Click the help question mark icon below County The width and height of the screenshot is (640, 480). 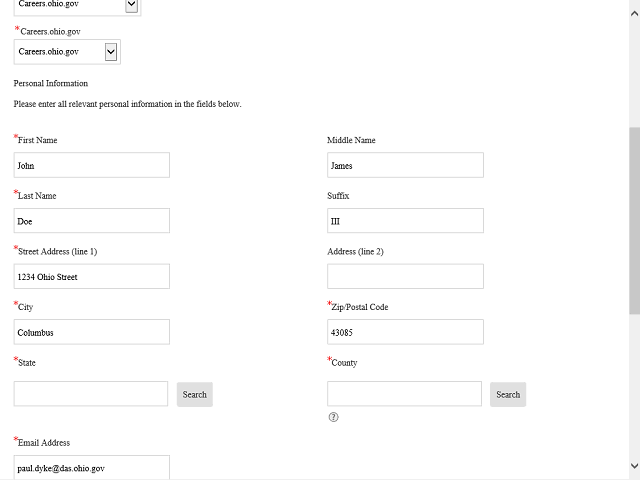click(x=333, y=417)
